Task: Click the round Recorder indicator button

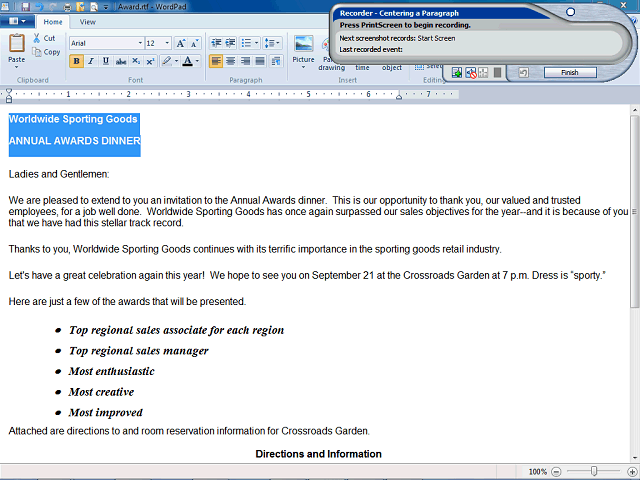Action: pyautogui.click(x=571, y=12)
